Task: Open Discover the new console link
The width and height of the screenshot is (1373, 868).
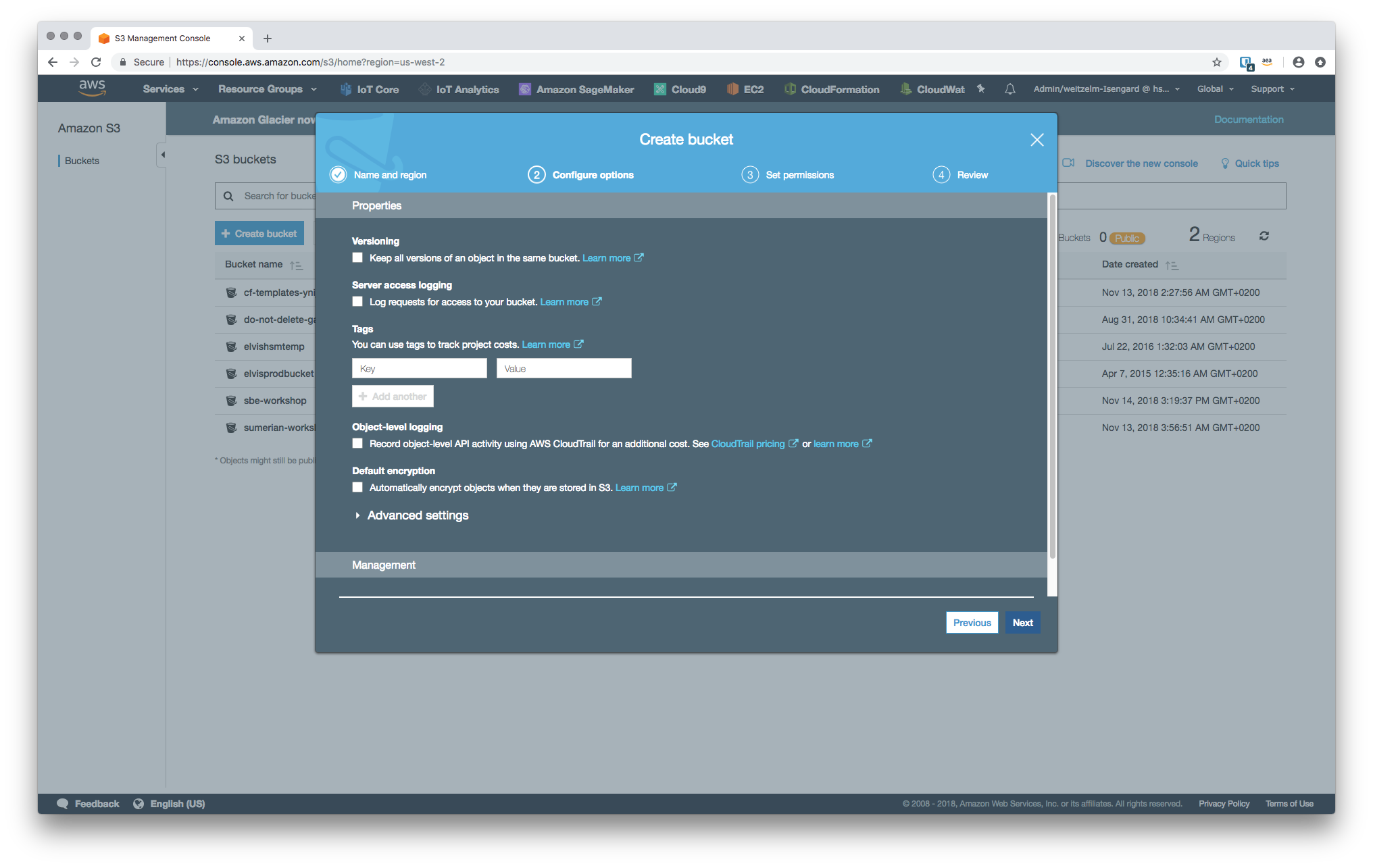Action: tap(1141, 163)
